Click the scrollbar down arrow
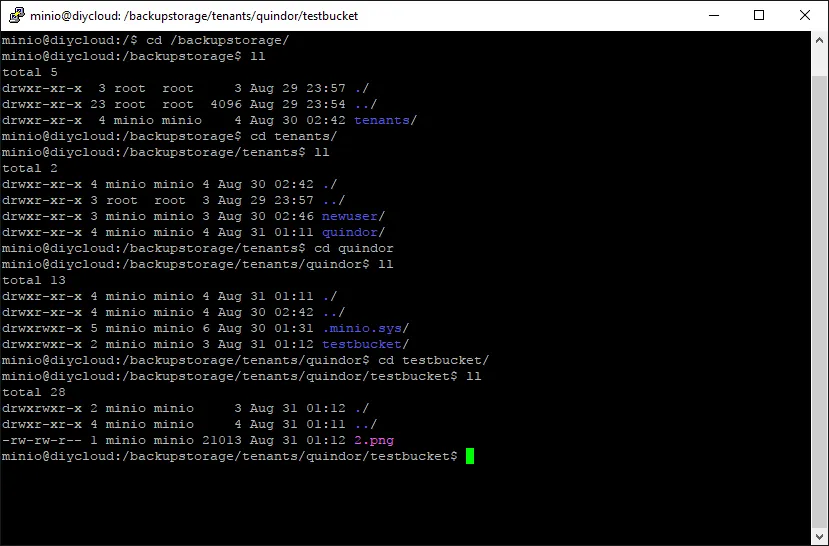 pos(819,536)
